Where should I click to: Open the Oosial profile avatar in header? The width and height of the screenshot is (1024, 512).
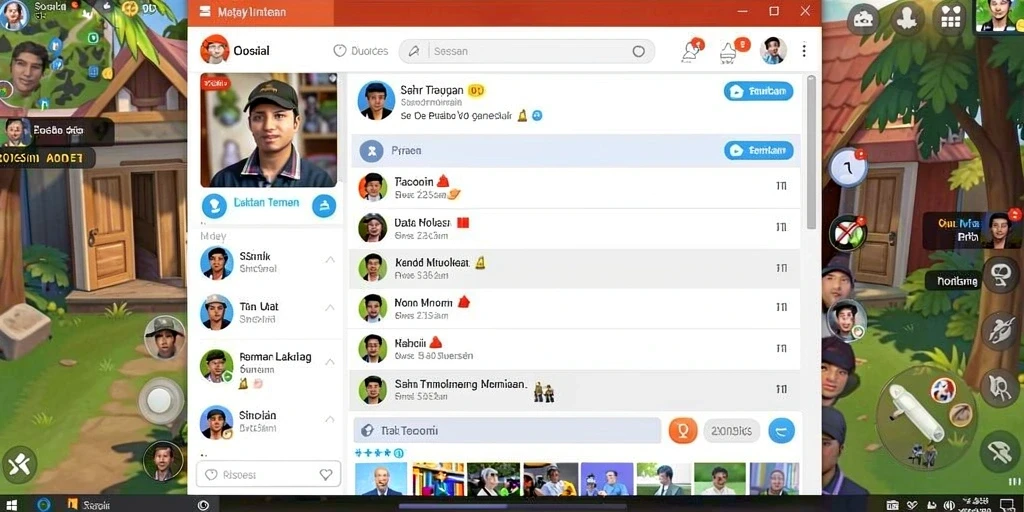coord(215,50)
